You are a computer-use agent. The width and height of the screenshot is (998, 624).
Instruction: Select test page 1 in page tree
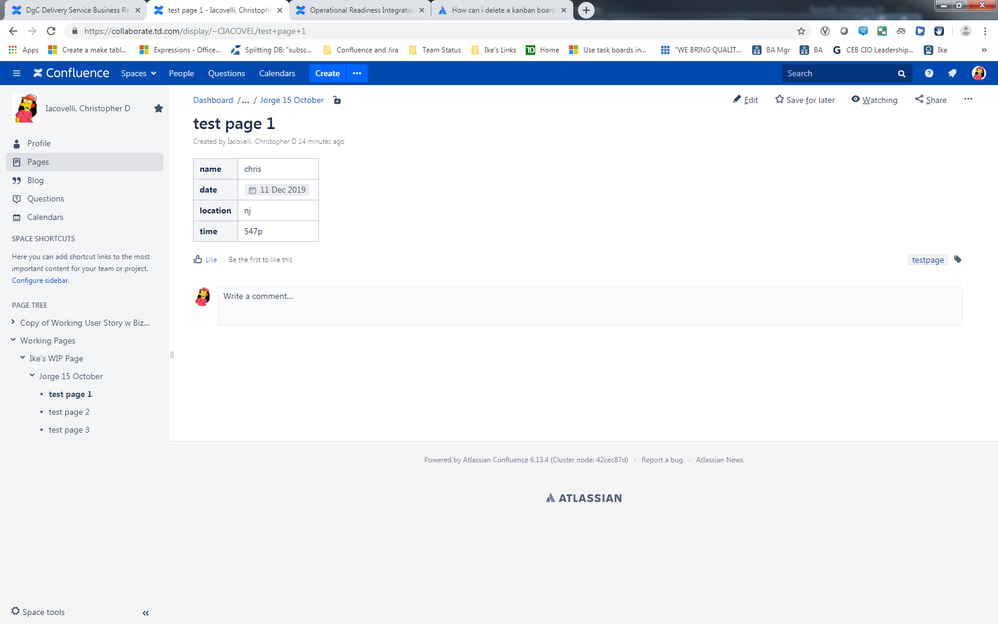coord(70,394)
